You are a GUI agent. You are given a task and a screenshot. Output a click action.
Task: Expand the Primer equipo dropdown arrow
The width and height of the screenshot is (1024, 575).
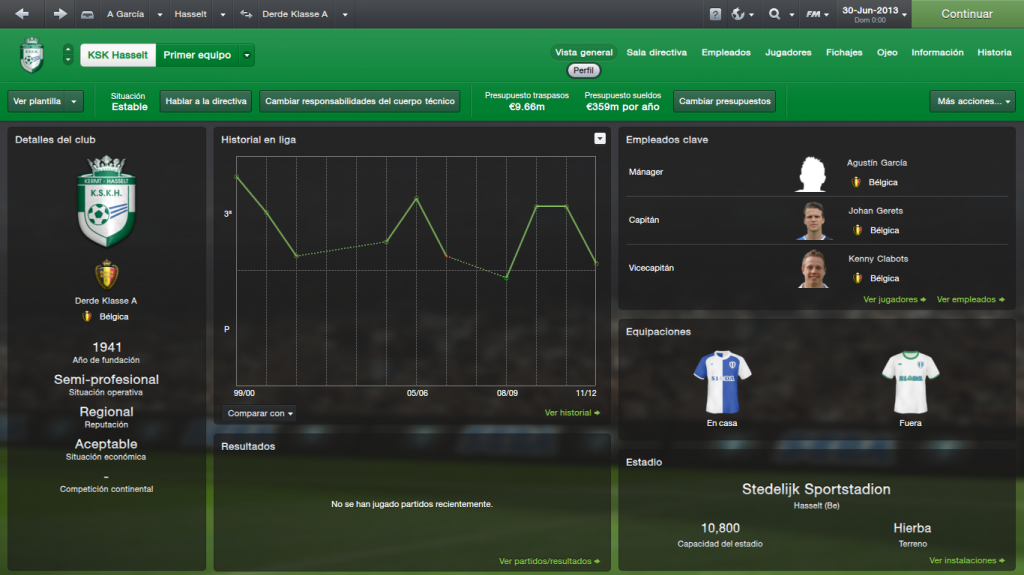[247, 56]
